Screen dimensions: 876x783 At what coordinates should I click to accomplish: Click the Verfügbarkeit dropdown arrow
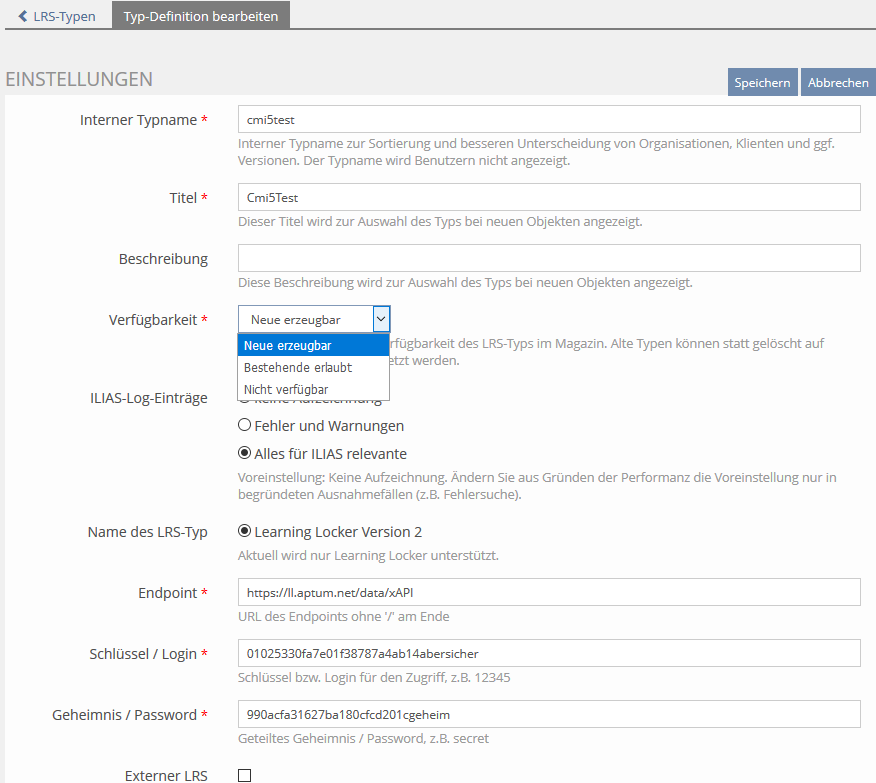(x=381, y=319)
